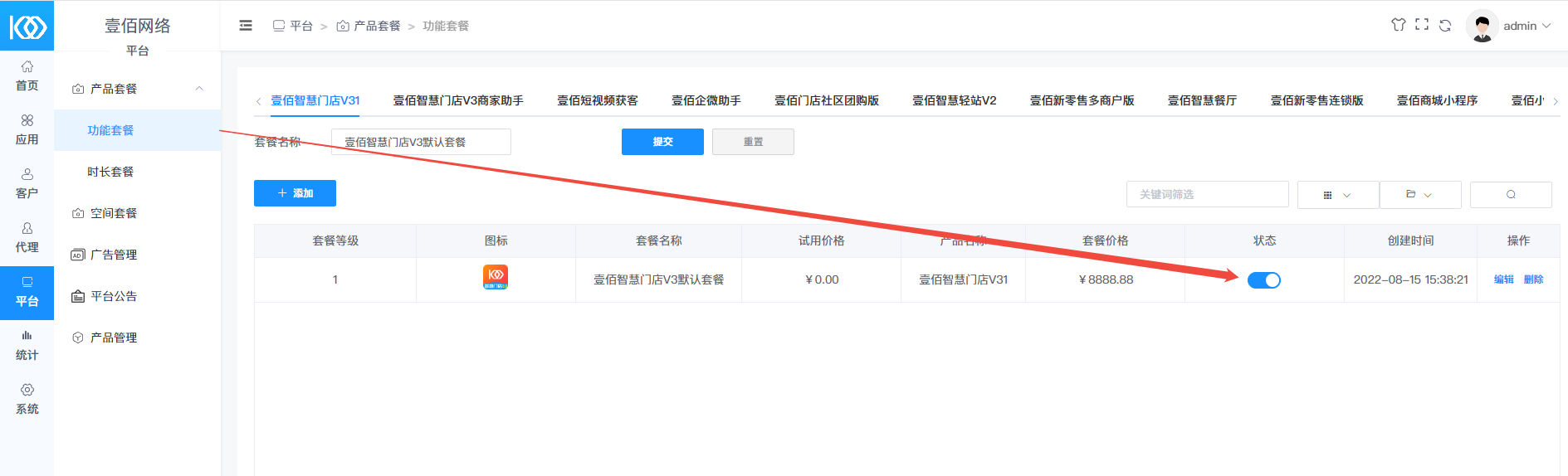Click the logo icon in the top-left corner
The width and height of the screenshot is (1568, 476).
27,27
